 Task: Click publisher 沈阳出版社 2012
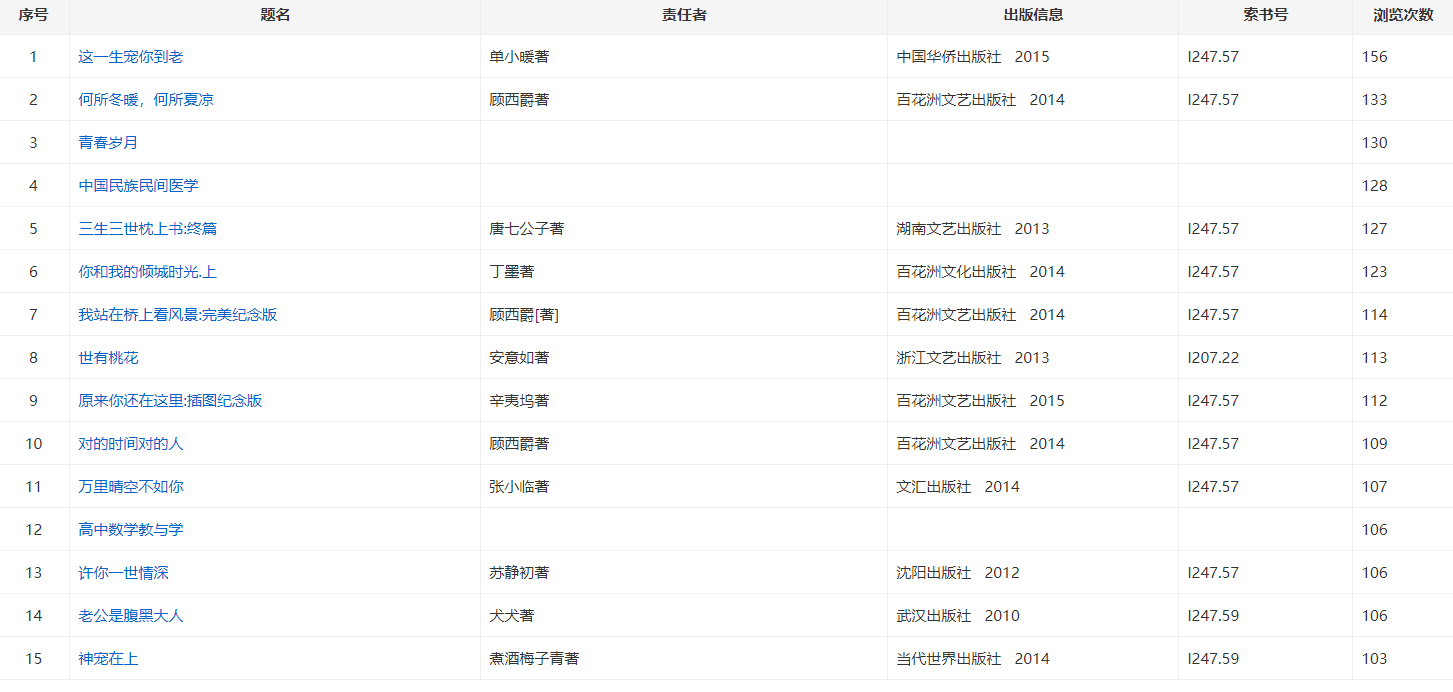[x=958, y=573]
